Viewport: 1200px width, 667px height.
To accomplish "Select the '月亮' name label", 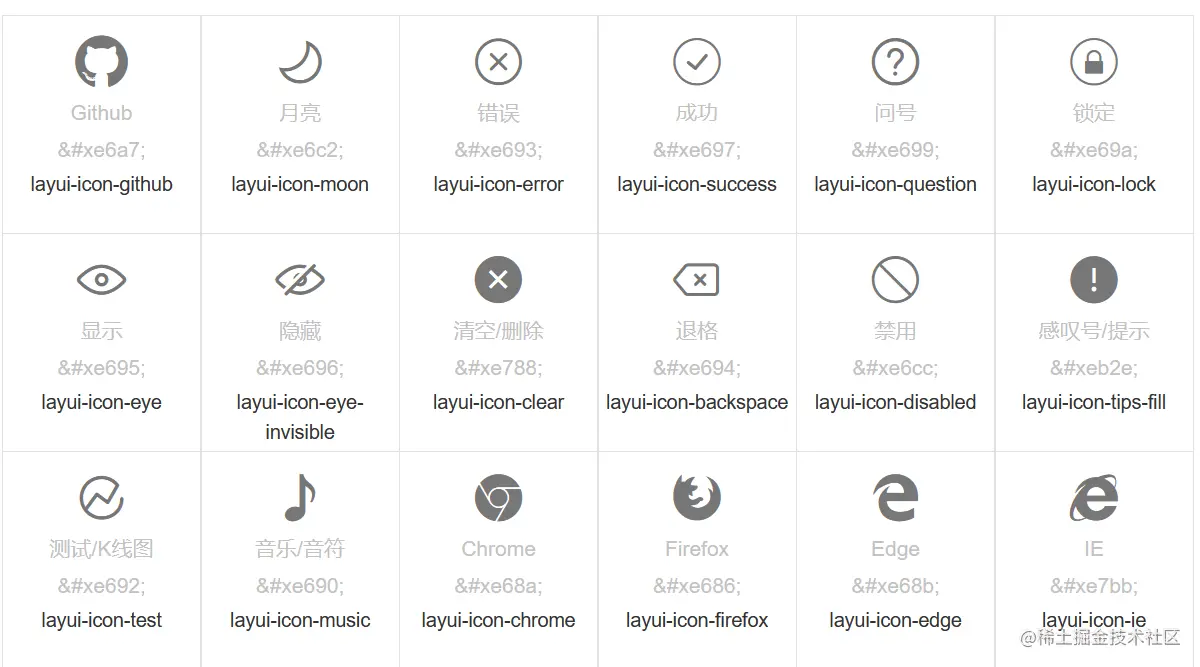I will coord(300,113).
